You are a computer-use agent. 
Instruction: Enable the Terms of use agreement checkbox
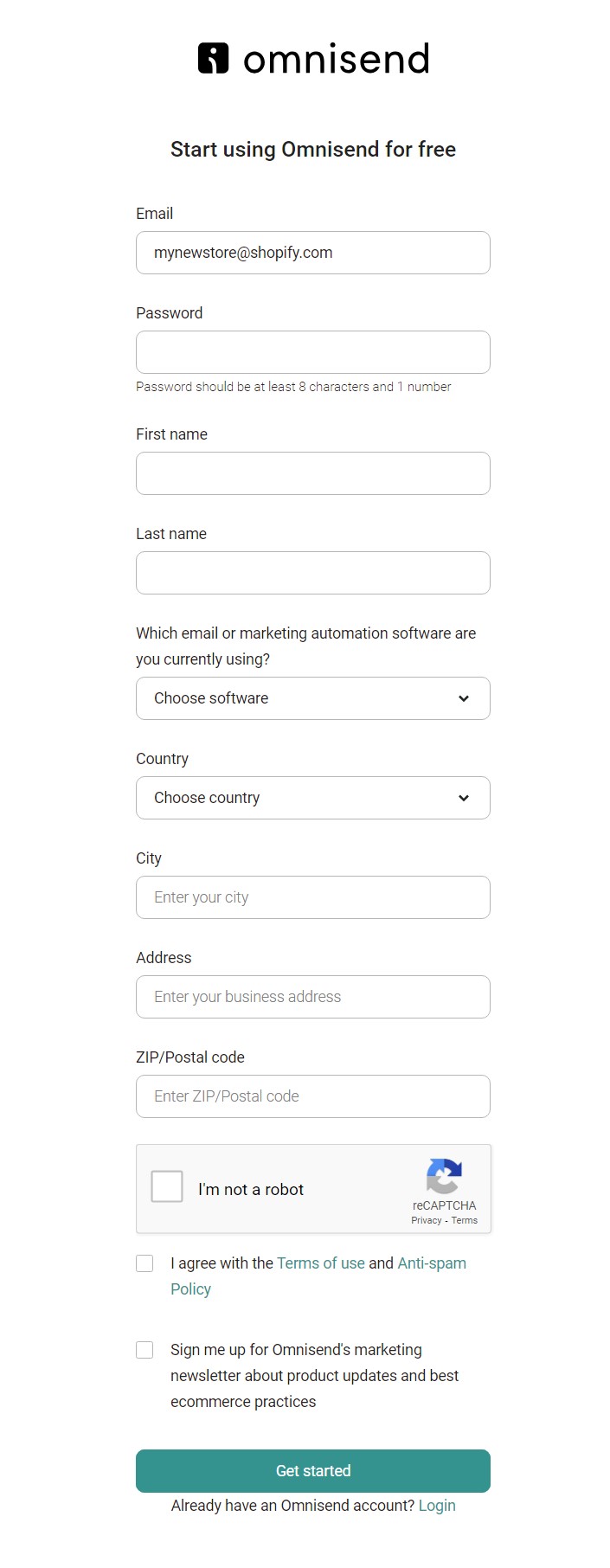coord(144,1263)
